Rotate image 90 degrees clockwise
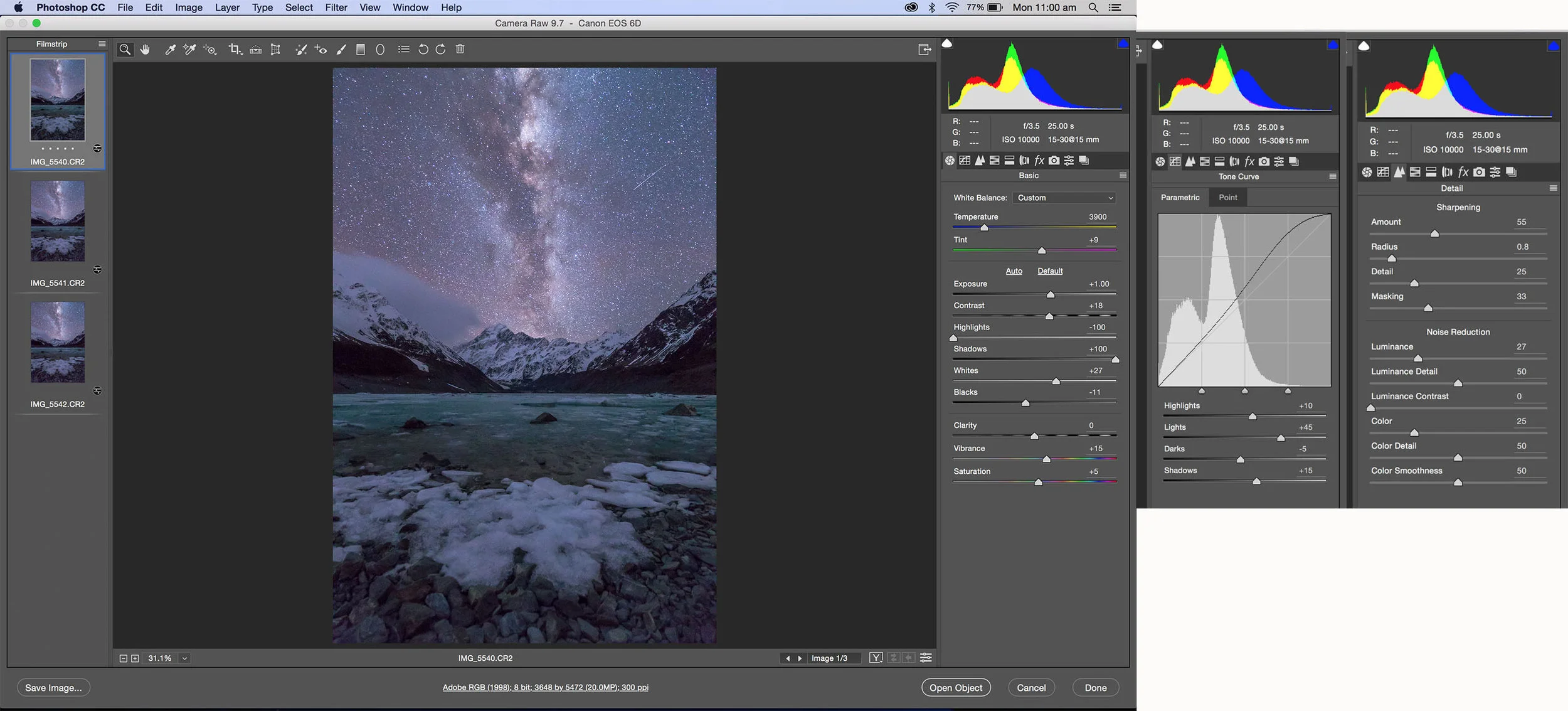1568x711 pixels. (x=440, y=50)
